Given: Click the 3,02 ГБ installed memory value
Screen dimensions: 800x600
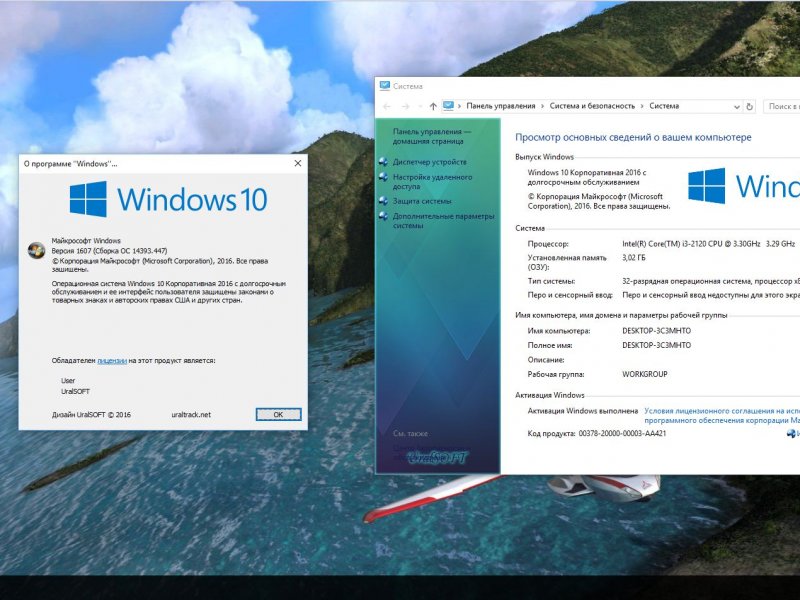Looking at the screenshot, I should pyautogui.click(x=634, y=258).
